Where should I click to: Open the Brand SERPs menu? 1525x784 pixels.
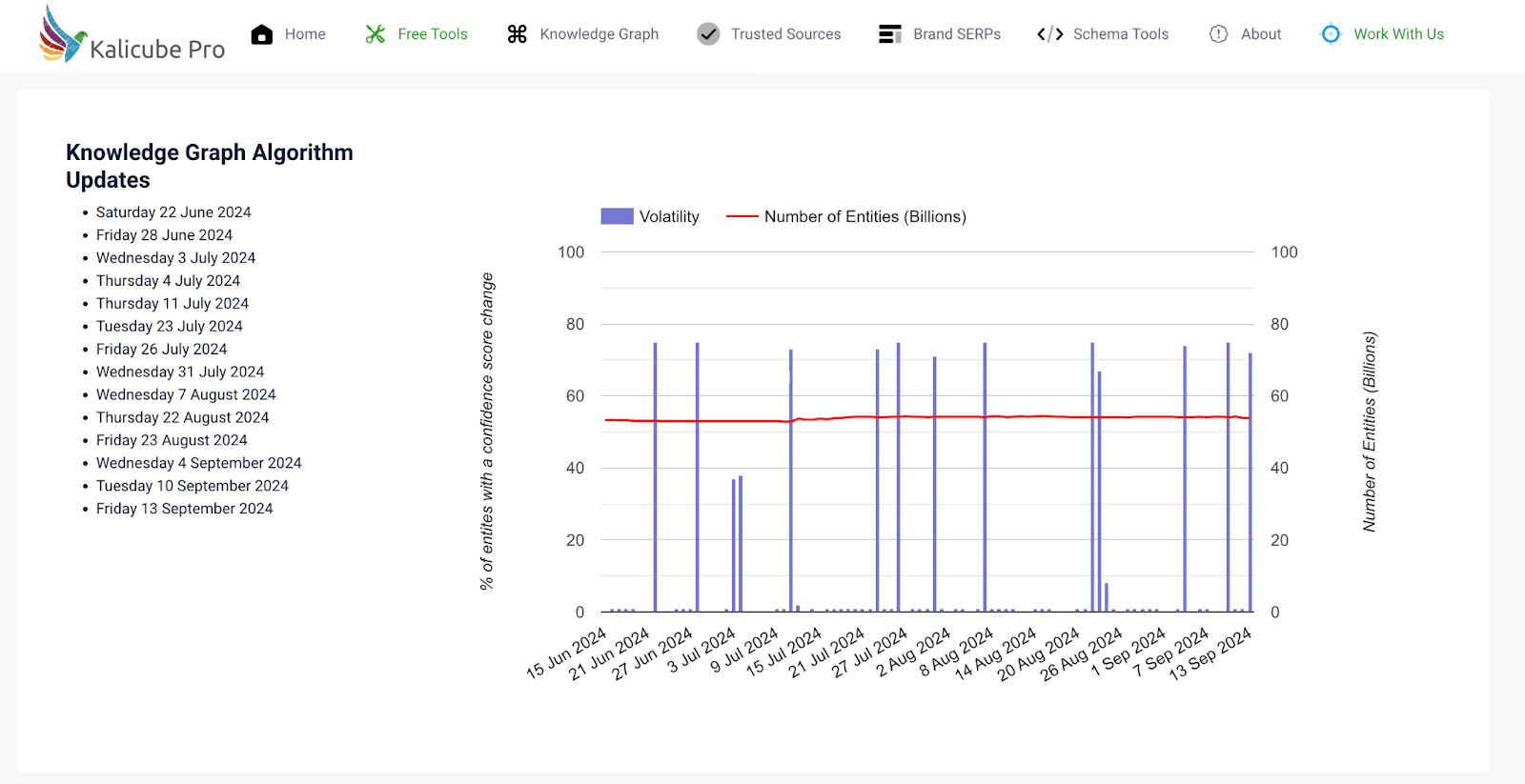coord(957,34)
